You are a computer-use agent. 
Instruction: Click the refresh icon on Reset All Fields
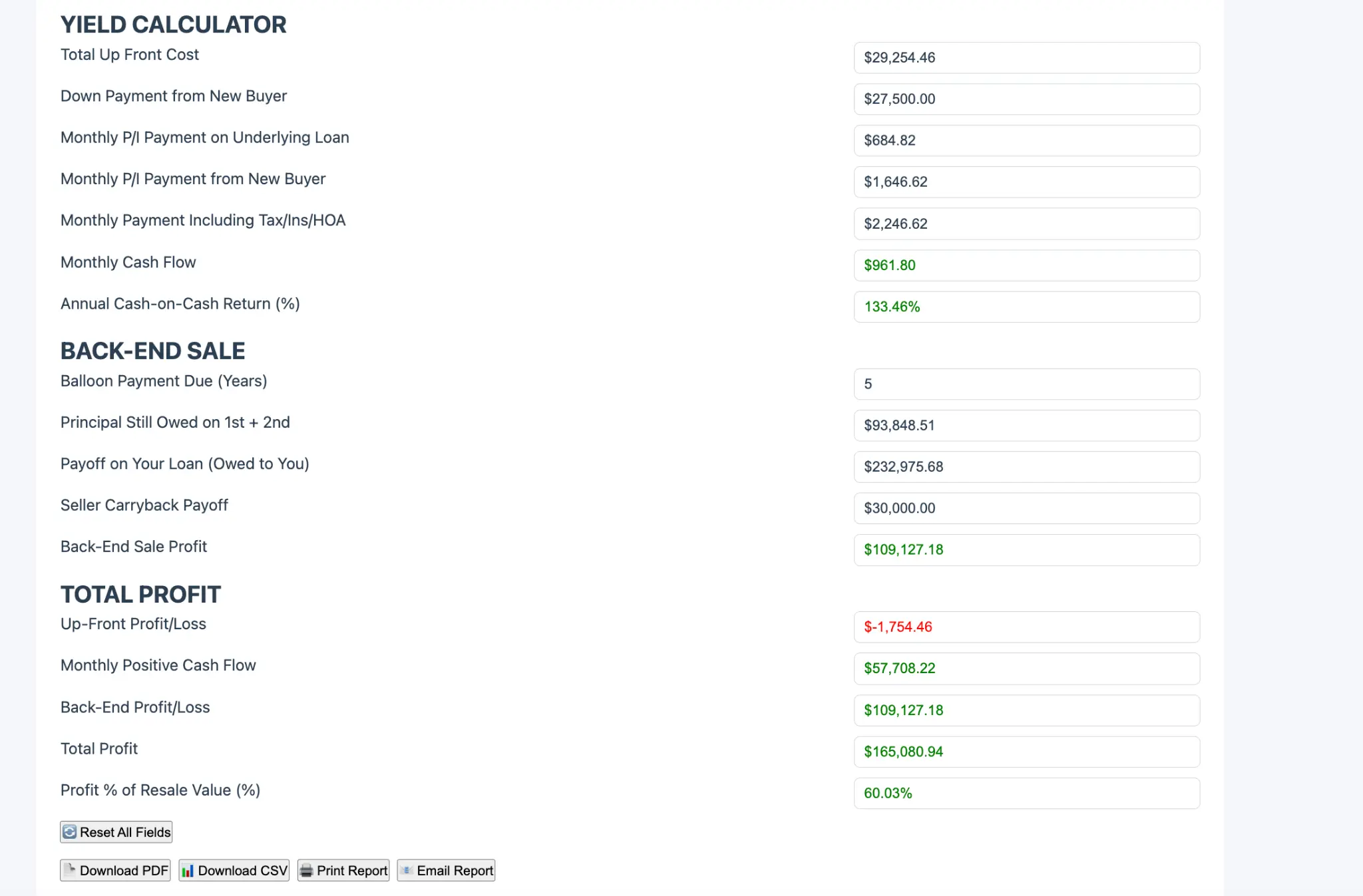[x=70, y=831]
